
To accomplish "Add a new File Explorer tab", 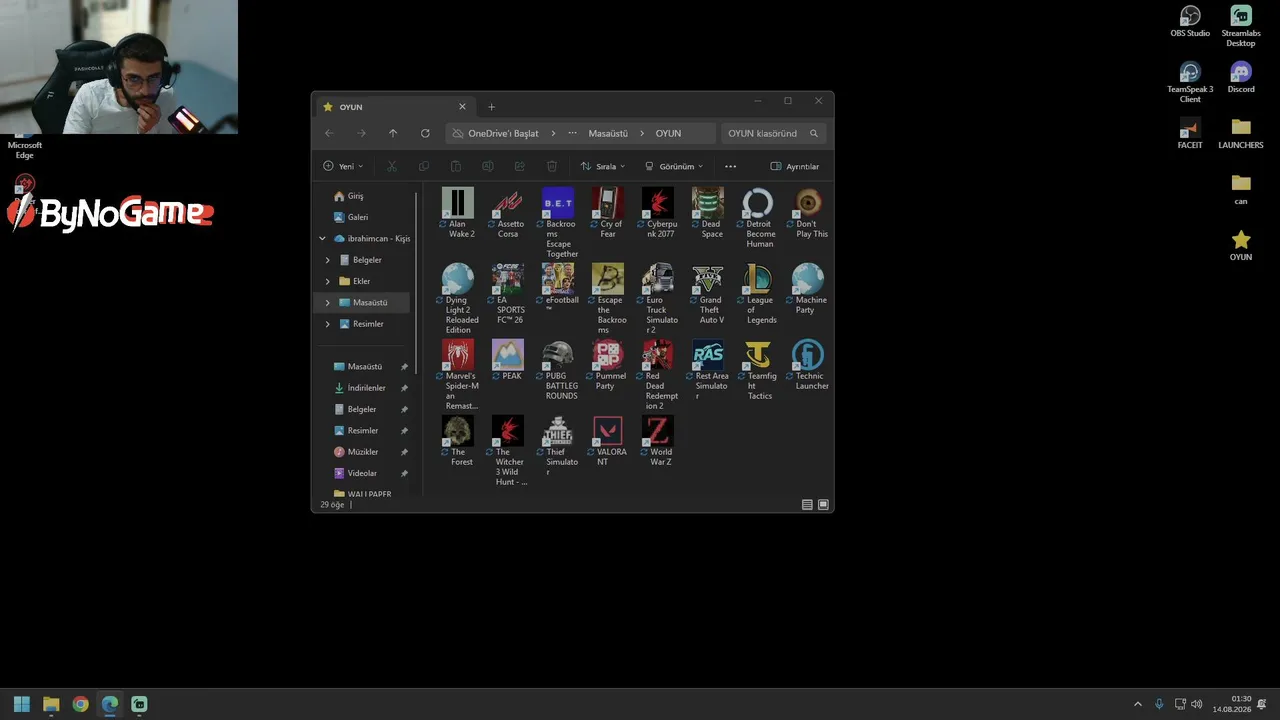I will click(x=491, y=107).
